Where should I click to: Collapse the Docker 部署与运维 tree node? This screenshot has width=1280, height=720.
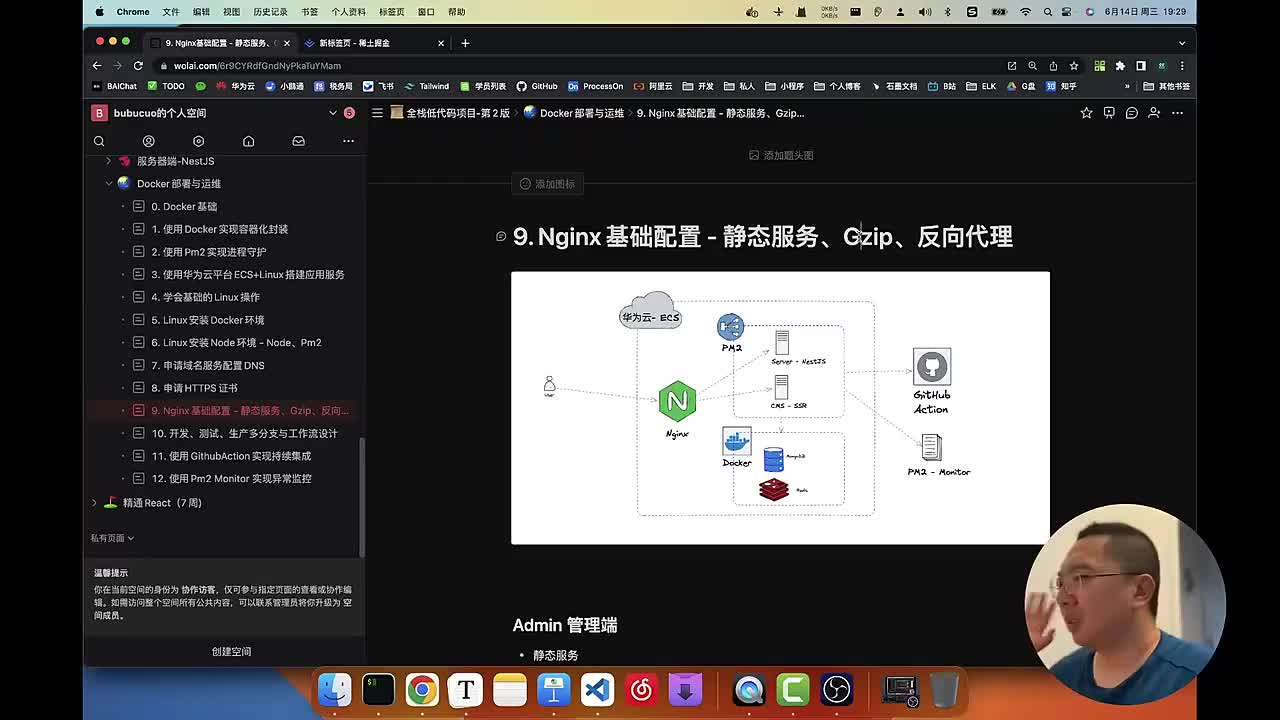coord(109,184)
